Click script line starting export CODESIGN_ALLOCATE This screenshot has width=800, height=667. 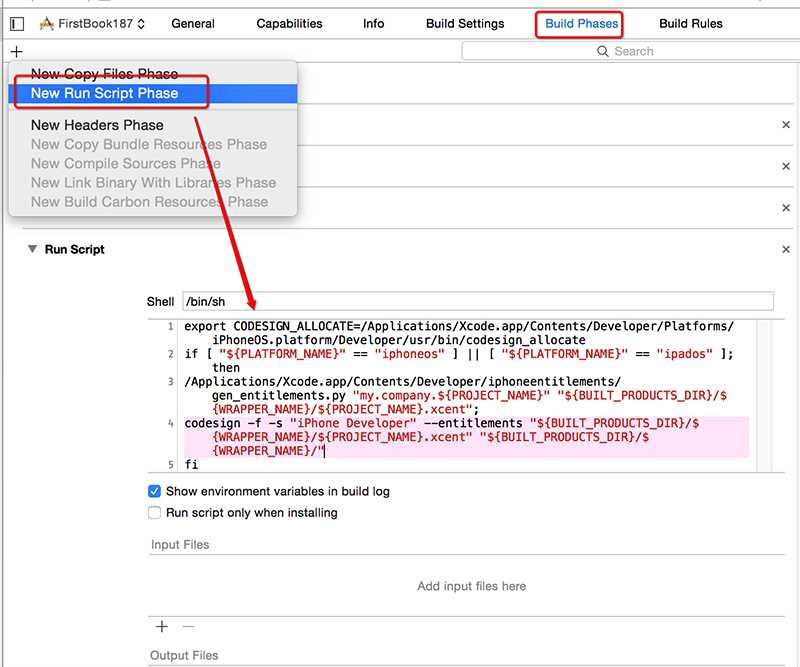(x=459, y=333)
